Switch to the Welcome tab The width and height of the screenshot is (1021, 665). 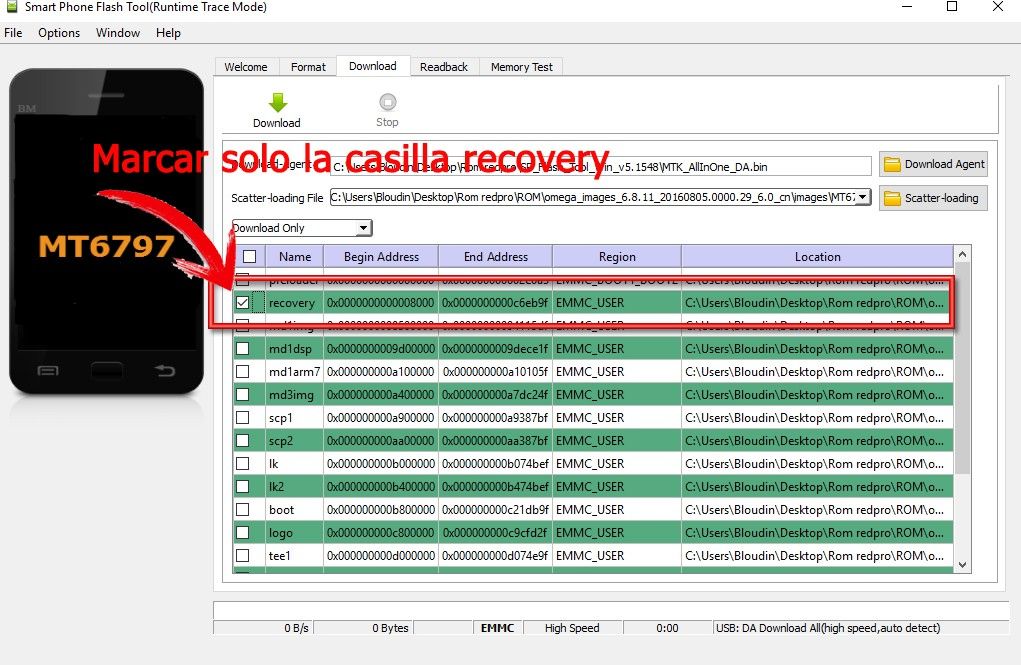(x=246, y=66)
